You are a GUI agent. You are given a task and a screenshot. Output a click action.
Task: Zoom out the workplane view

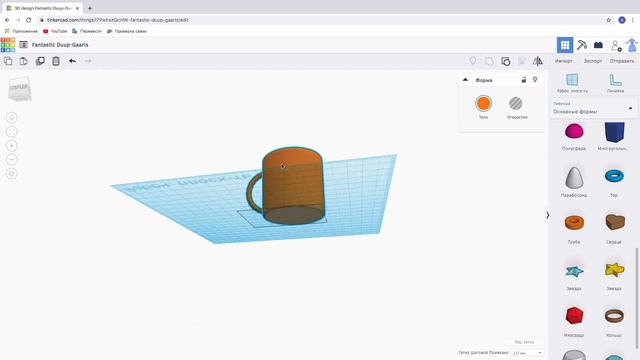pos(12,160)
